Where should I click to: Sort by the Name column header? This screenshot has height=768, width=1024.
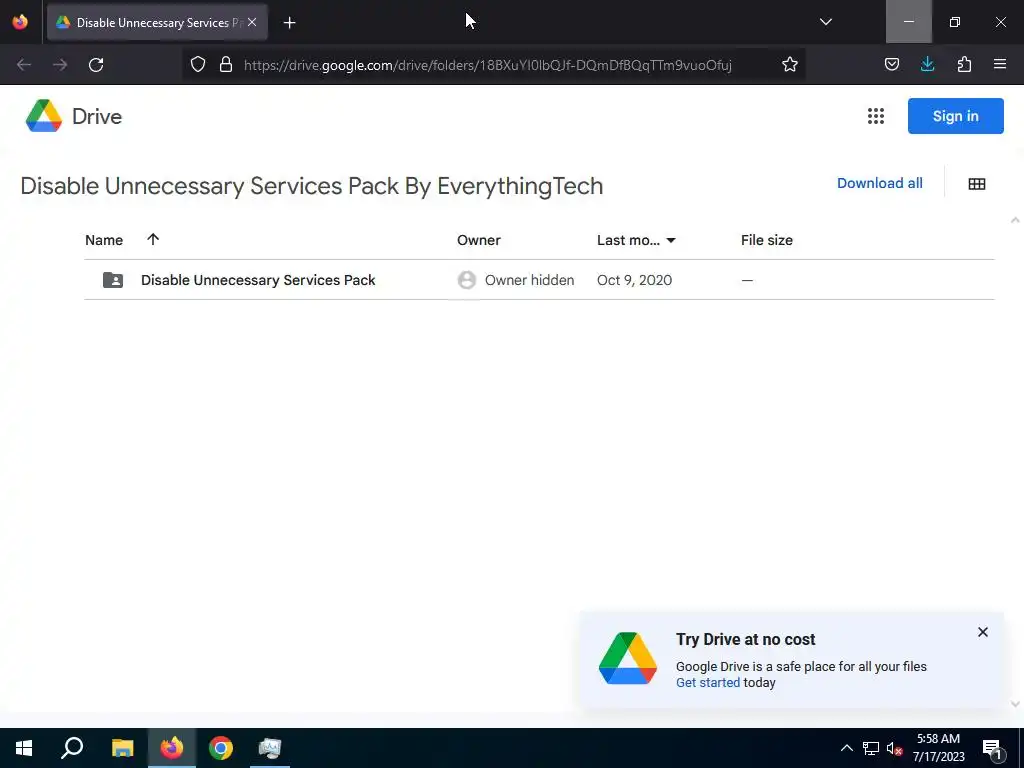[x=104, y=240]
